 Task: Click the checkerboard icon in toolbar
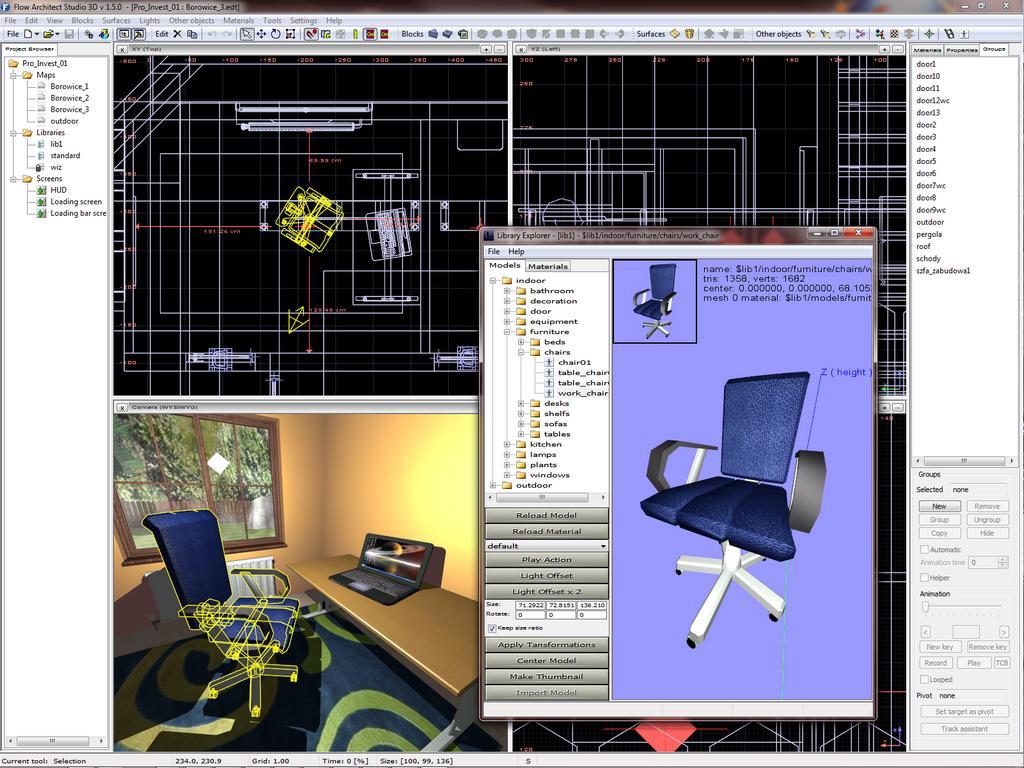(894, 34)
